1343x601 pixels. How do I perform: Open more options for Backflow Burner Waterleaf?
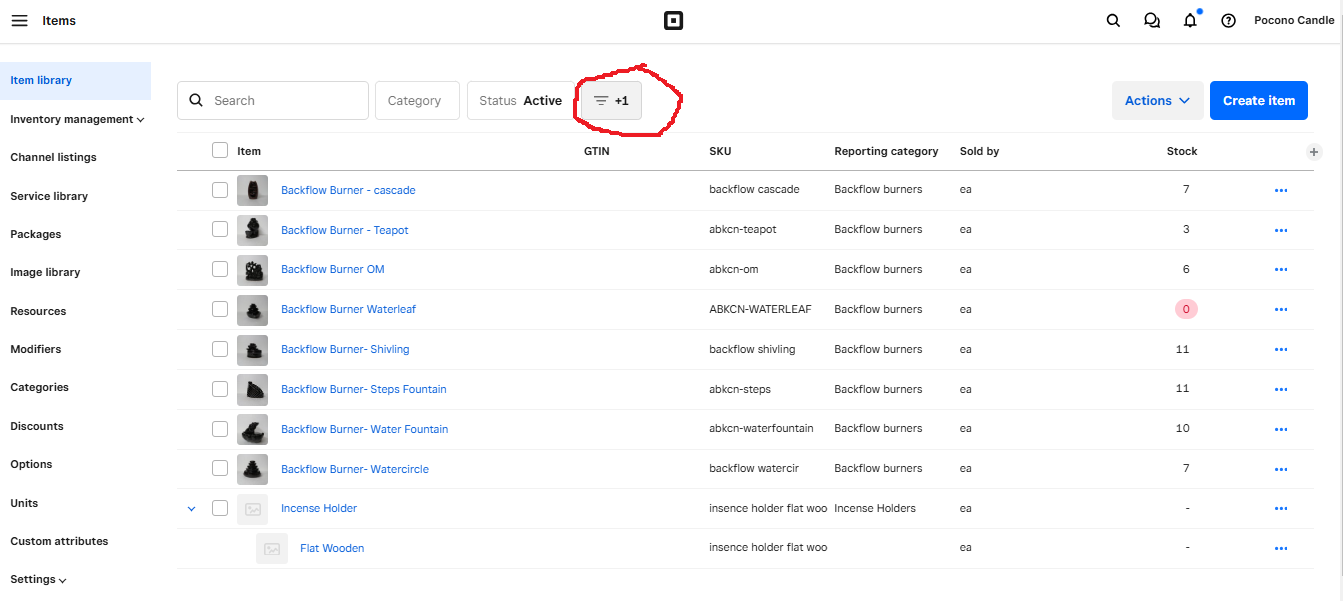(x=1281, y=310)
